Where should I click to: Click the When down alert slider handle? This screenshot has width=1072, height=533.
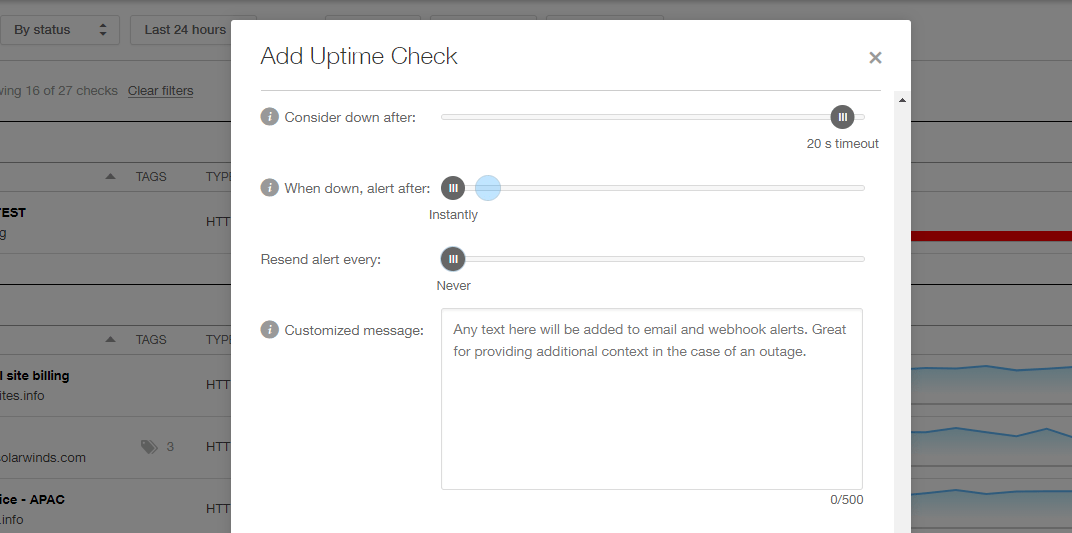pyautogui.click(x=453, y=188)
